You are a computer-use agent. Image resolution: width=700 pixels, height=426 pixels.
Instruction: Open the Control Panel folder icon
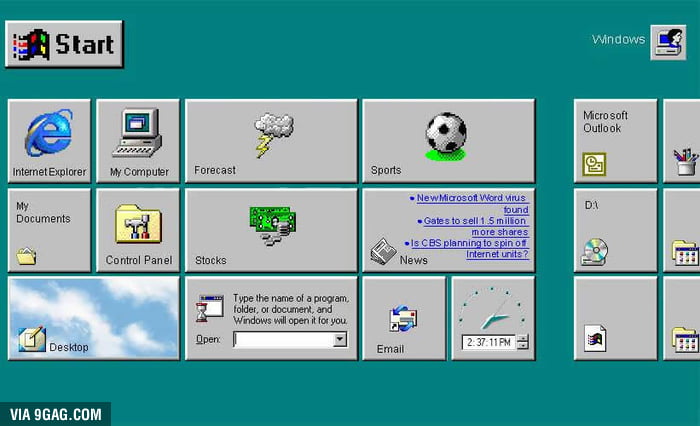138,224
